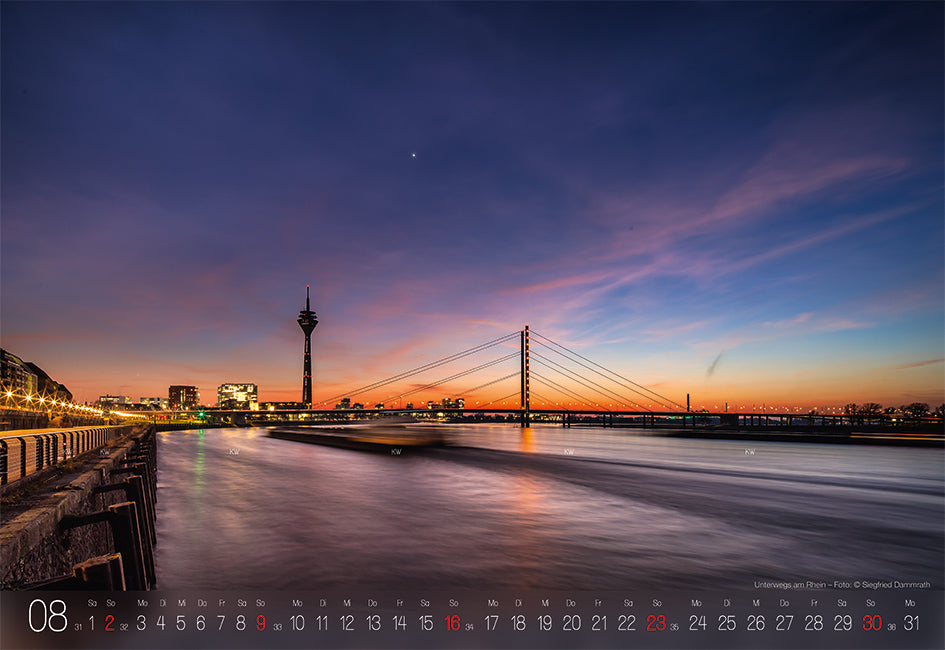Click the week number 36 label
The width and height of the screenshot is (945, 650).
tap(891, 628)
